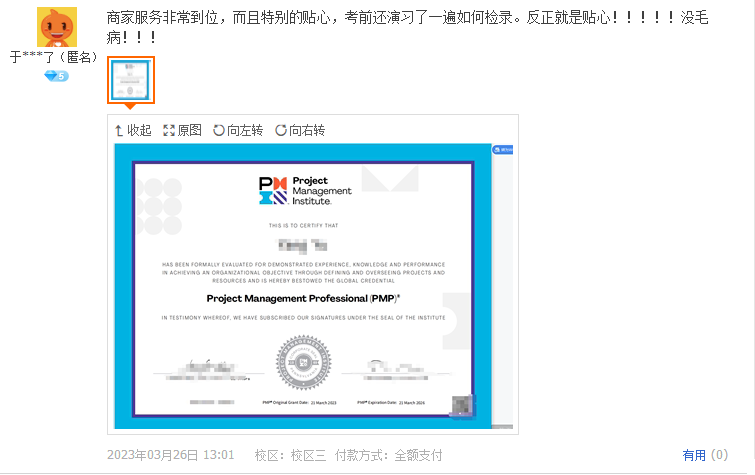Viewport: 755px width, 475px height.
Task: Click the certificate's central seal emblem
Action: (302, 361)
